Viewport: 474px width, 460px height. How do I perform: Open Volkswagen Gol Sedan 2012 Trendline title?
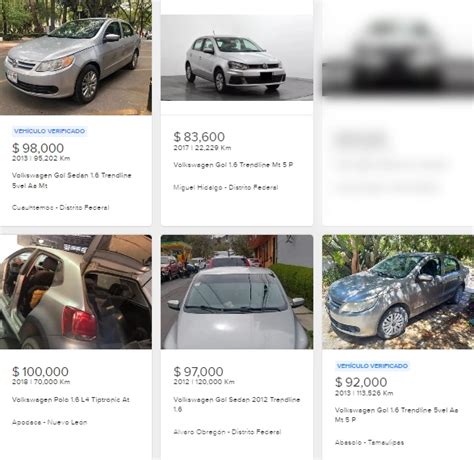pyautogui.click(x=237, y=404)
